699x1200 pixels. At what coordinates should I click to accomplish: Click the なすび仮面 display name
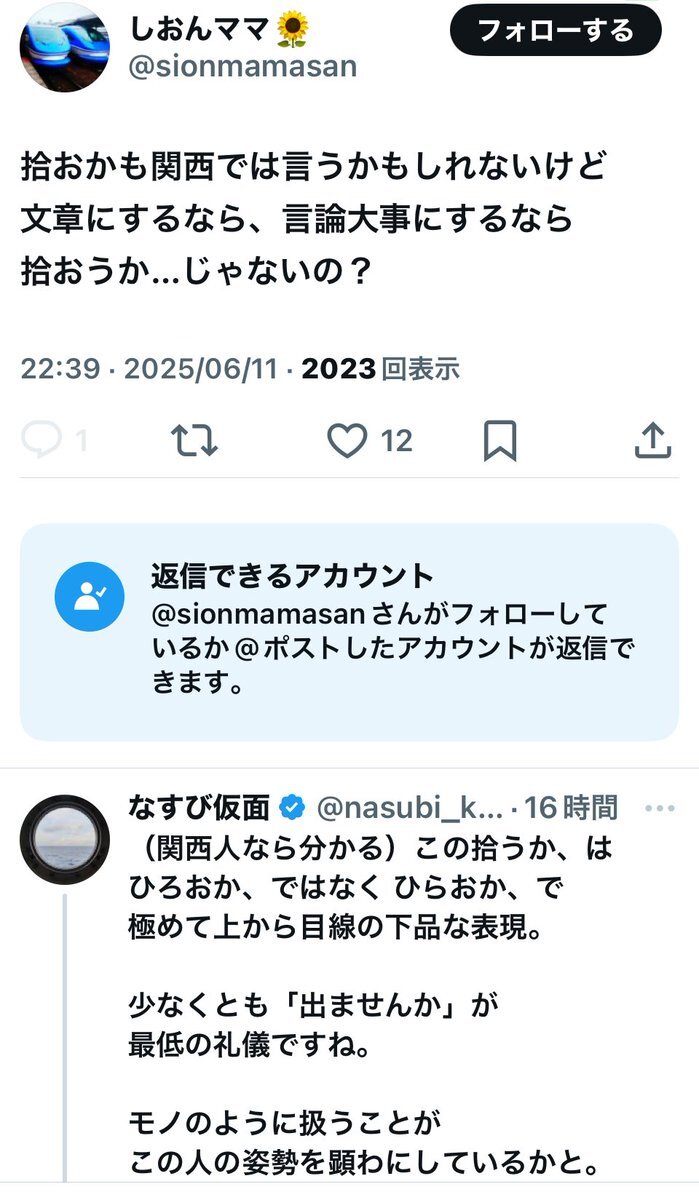[199, 806]
